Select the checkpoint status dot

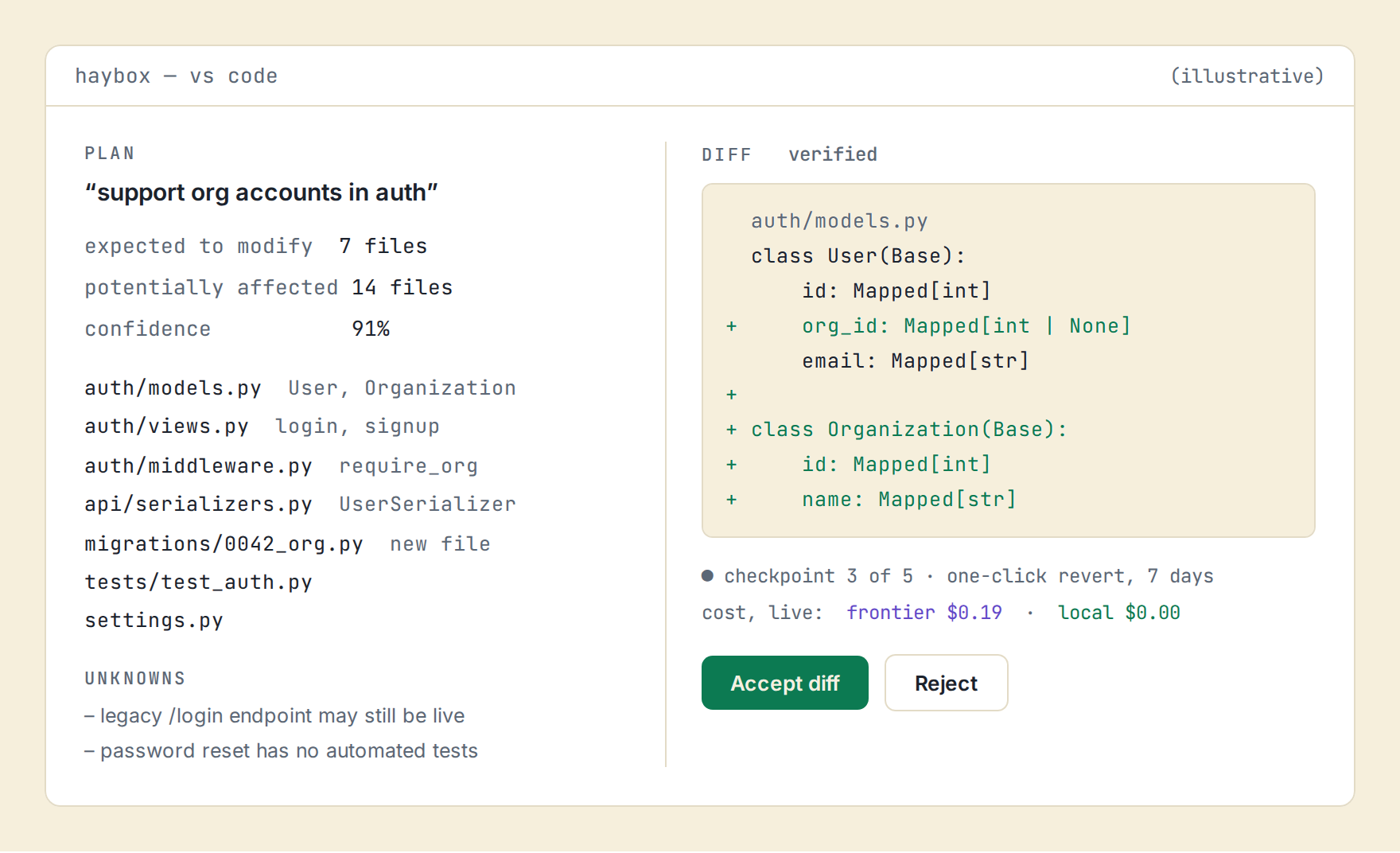[707, 575]
